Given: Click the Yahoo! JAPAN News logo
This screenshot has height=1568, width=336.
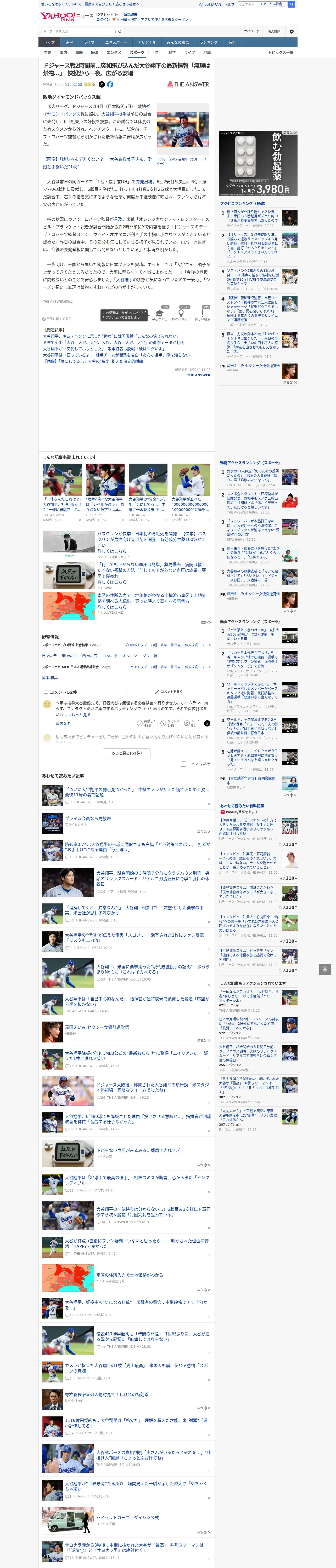Looking at the screenshot, I should (66, 16).
